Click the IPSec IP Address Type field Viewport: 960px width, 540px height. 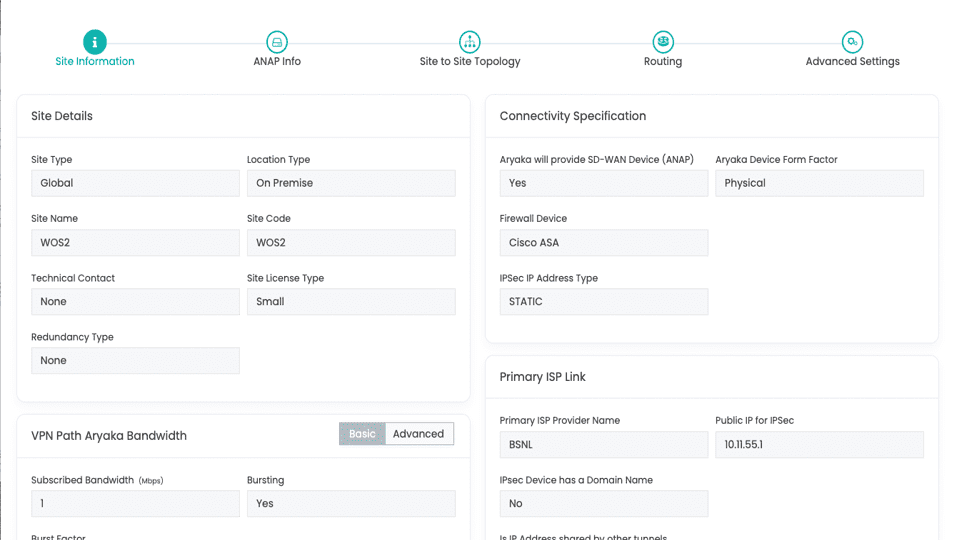[x=604, y=301]
